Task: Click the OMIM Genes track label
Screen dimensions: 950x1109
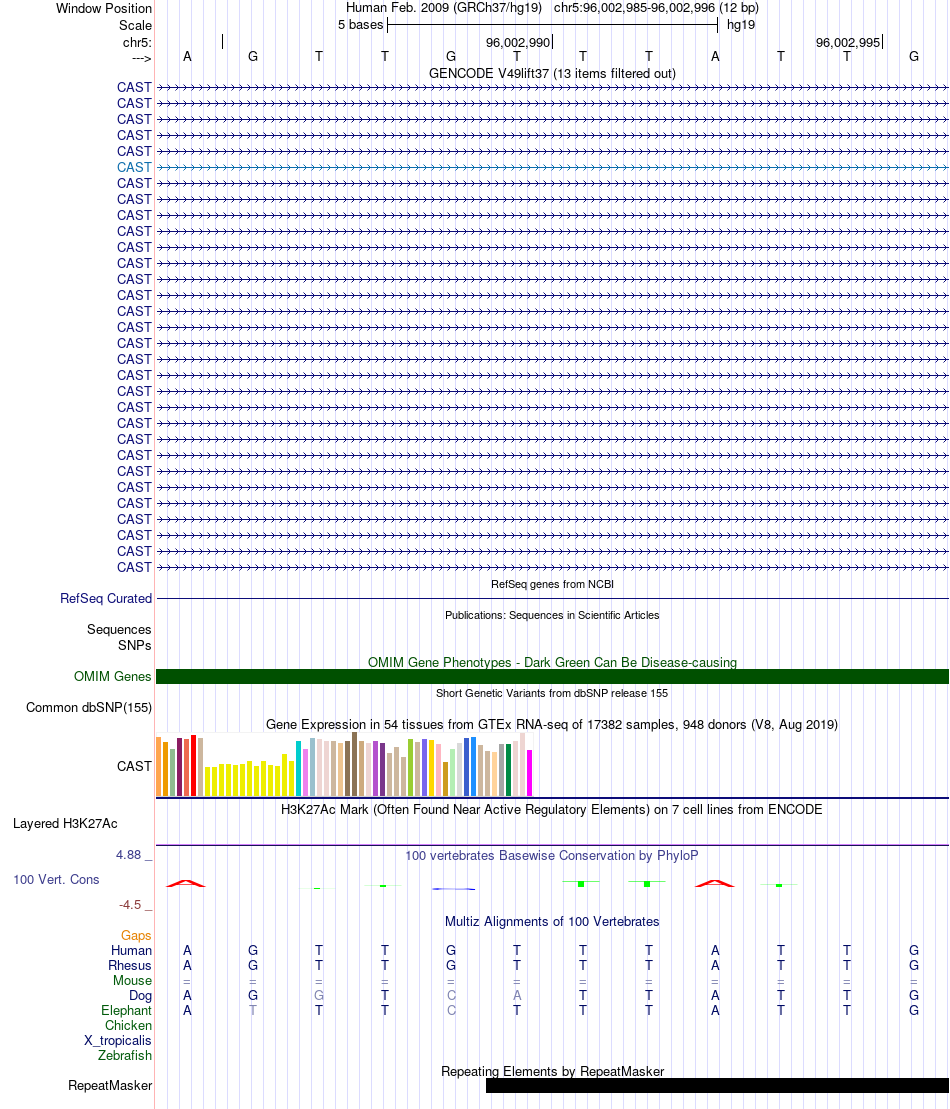Action: (x=112, y=676)
